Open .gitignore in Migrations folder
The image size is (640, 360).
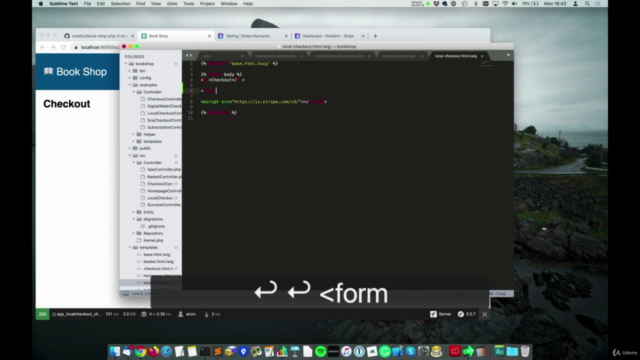point(156,226)
